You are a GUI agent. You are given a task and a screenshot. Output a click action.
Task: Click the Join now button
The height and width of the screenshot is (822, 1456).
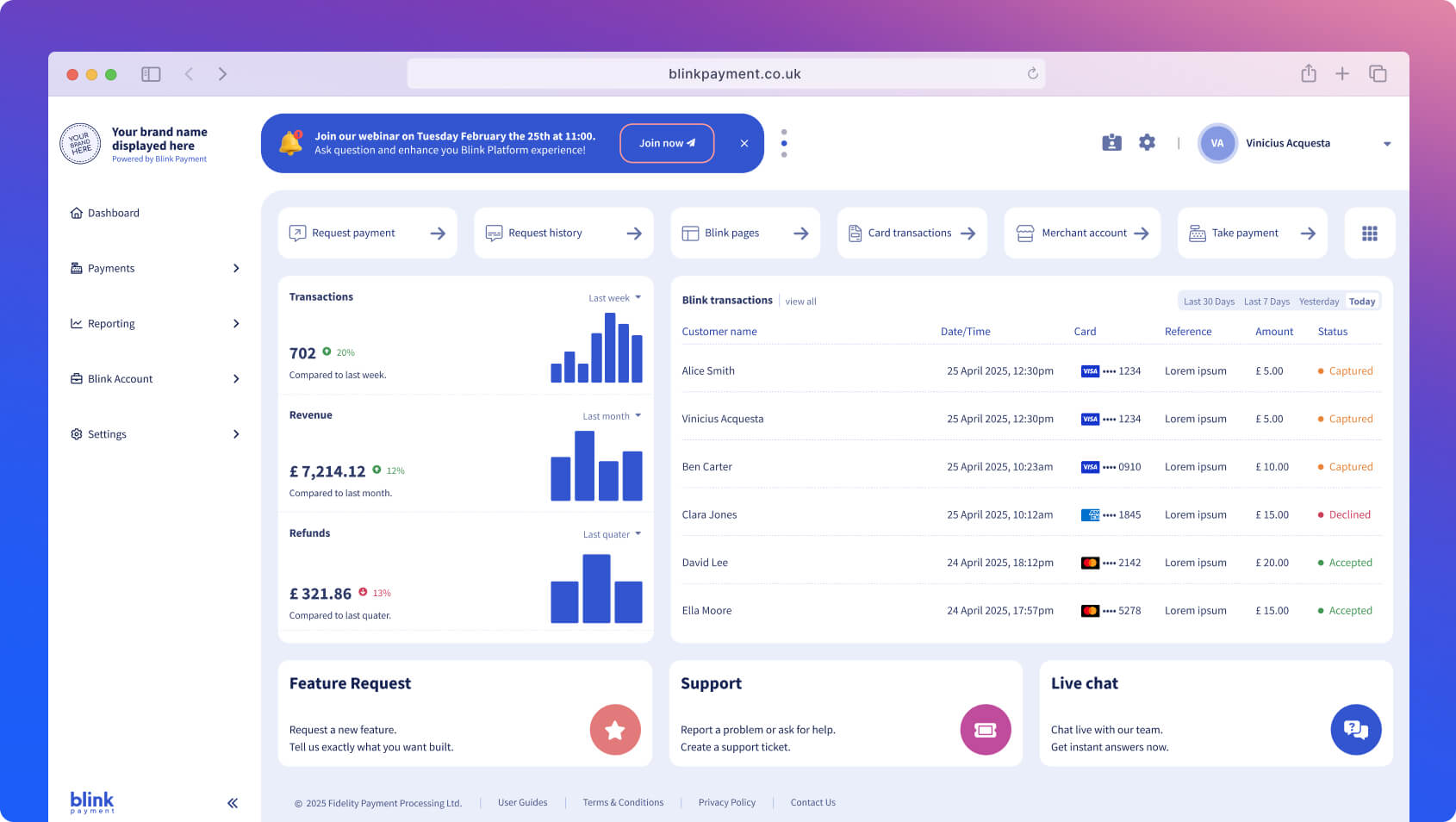point(667,143)
